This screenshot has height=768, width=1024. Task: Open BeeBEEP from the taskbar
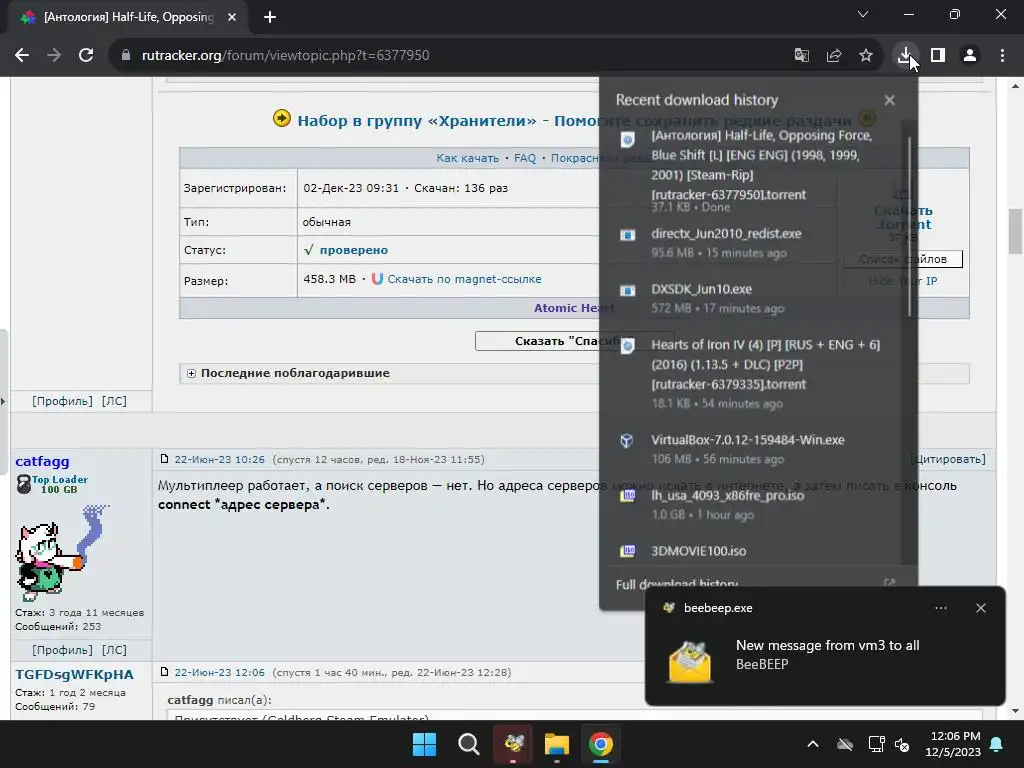pos(513,744)
